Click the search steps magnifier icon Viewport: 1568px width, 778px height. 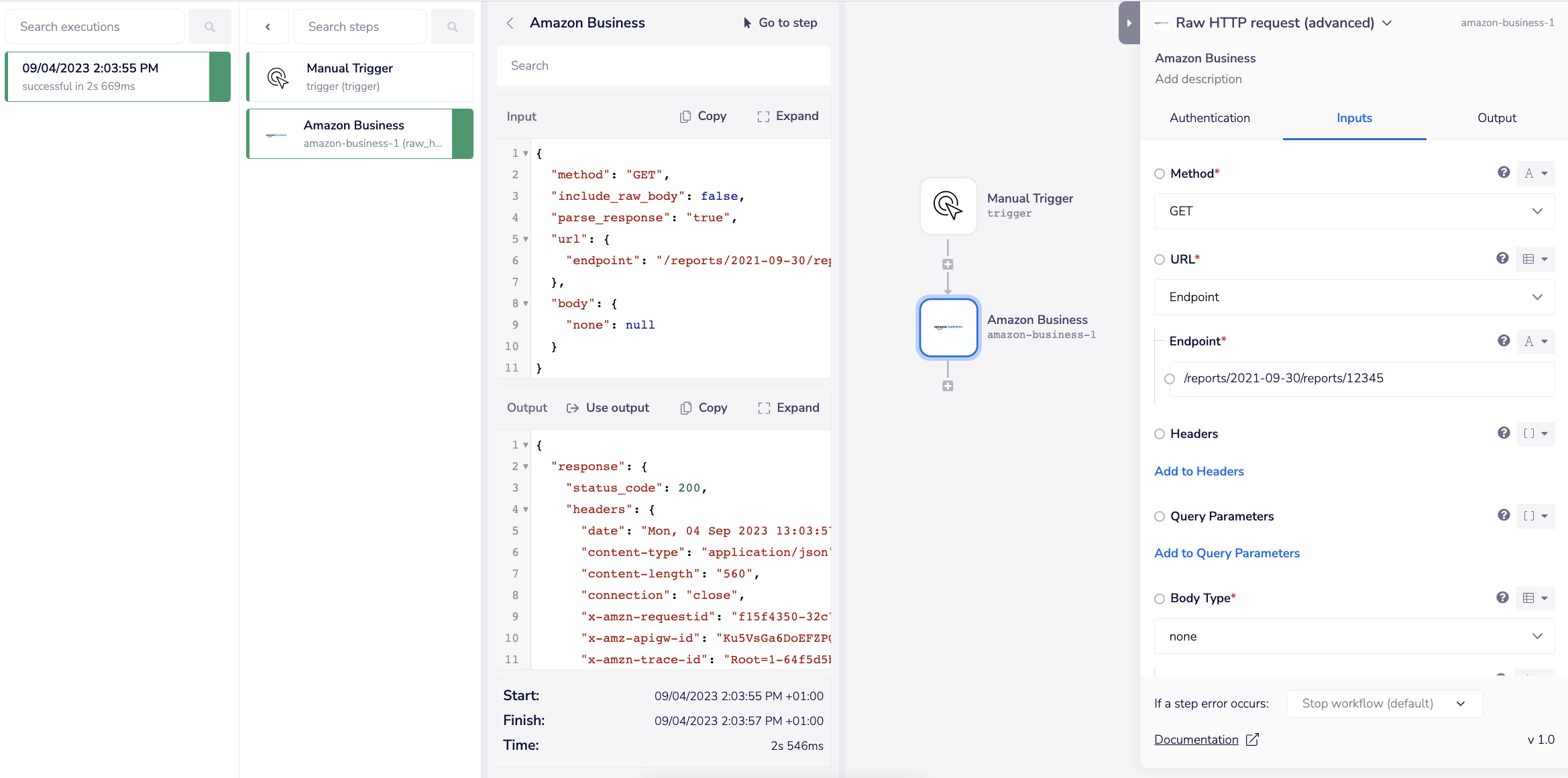[x=452, y=27]
